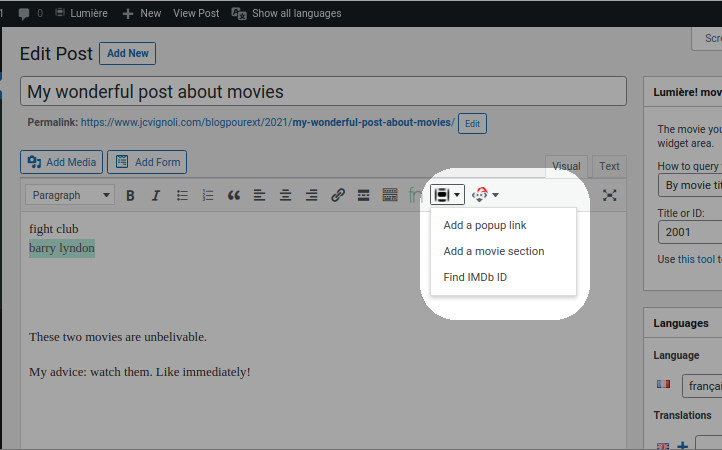Click the Title or ID field with 2001
Image resolution: width=722 pixels, height=450 pixels.
pos(690,232)
